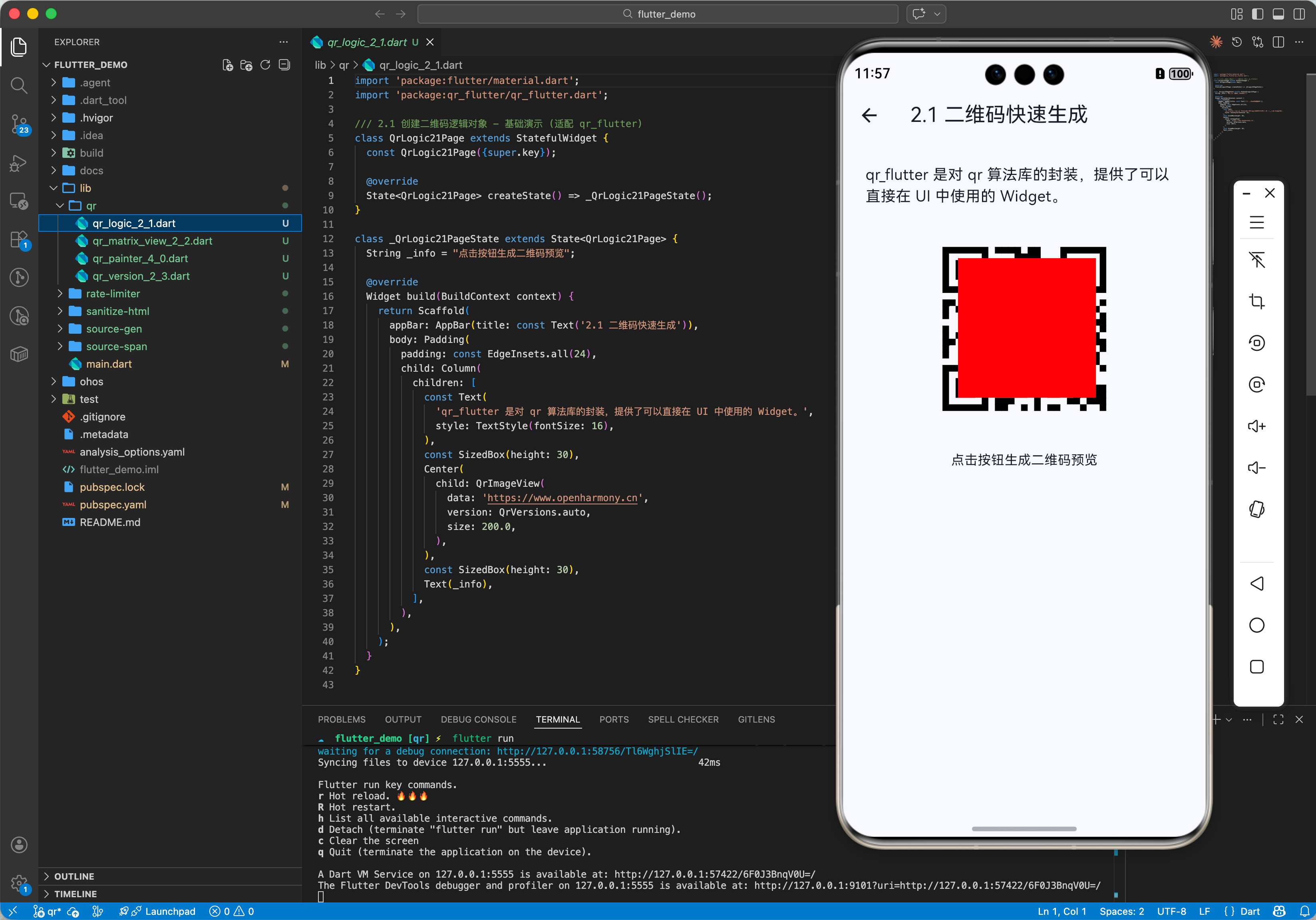Tap the back arrow in app bar
1316x920 pixels.
[869, 115]
